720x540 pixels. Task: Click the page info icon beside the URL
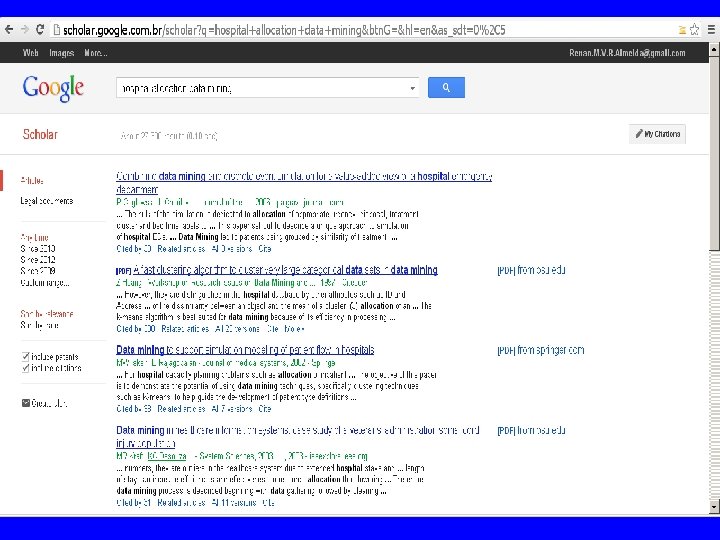pyautogui.click(x=56, y=30)
